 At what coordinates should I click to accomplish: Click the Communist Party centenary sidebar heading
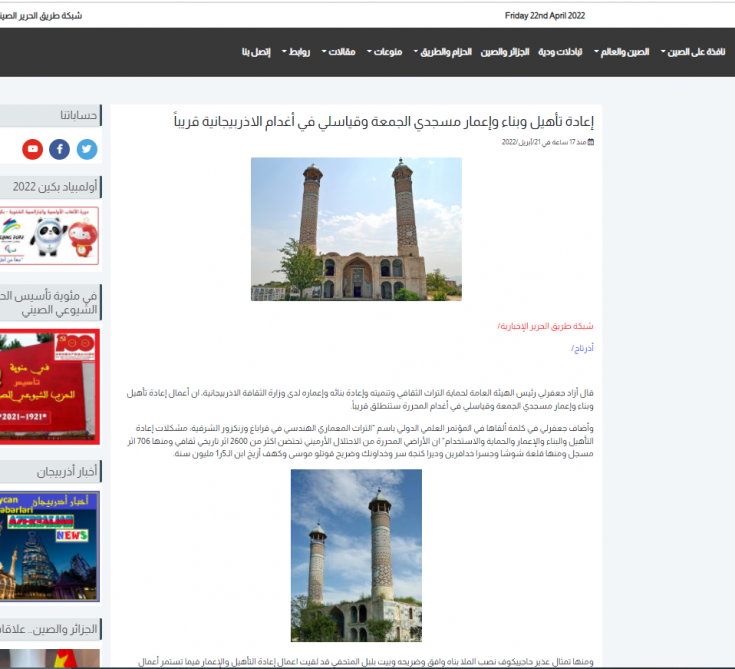(49, 302)
